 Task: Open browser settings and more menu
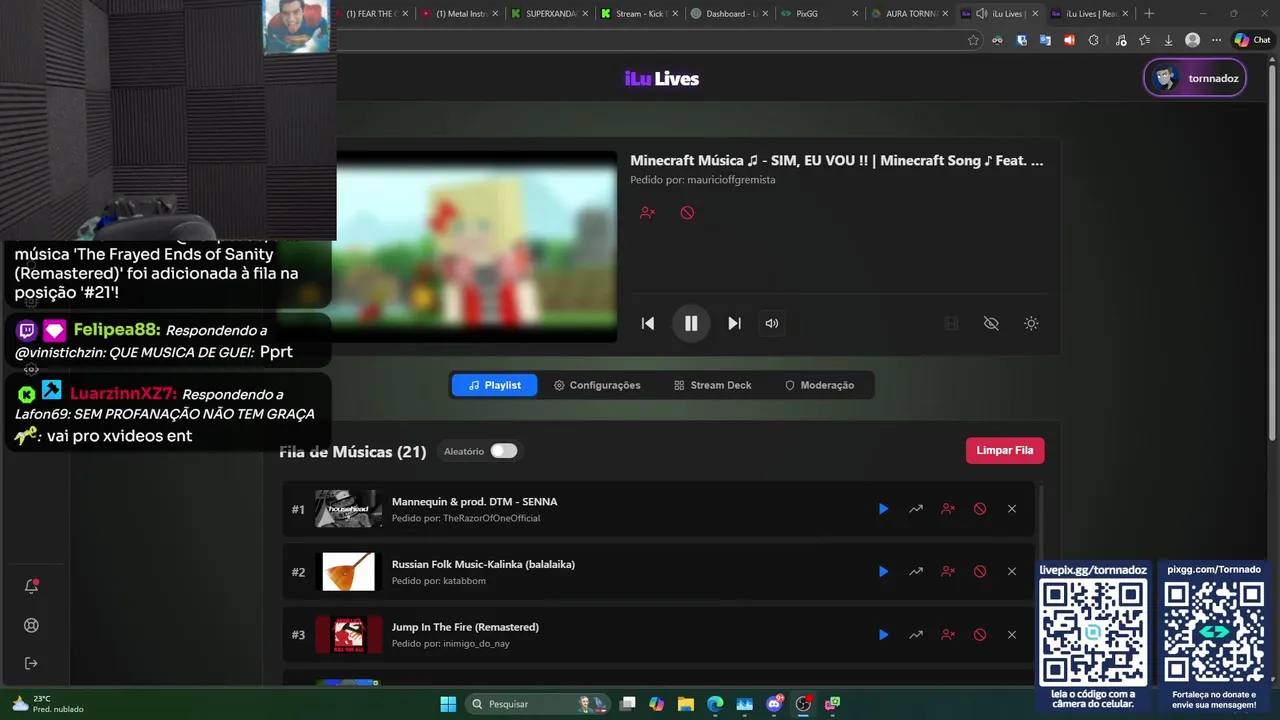click(1216, 40)
